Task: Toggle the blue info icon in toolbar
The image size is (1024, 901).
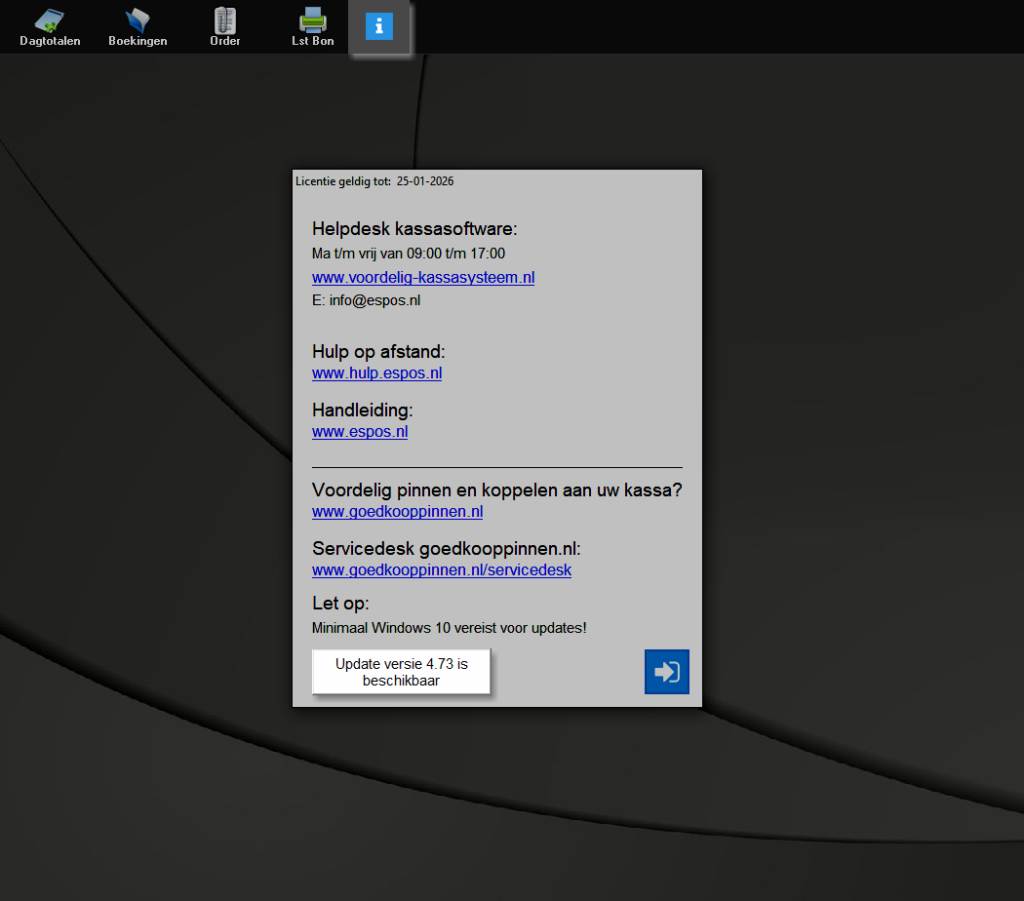Action: [379, 27]
